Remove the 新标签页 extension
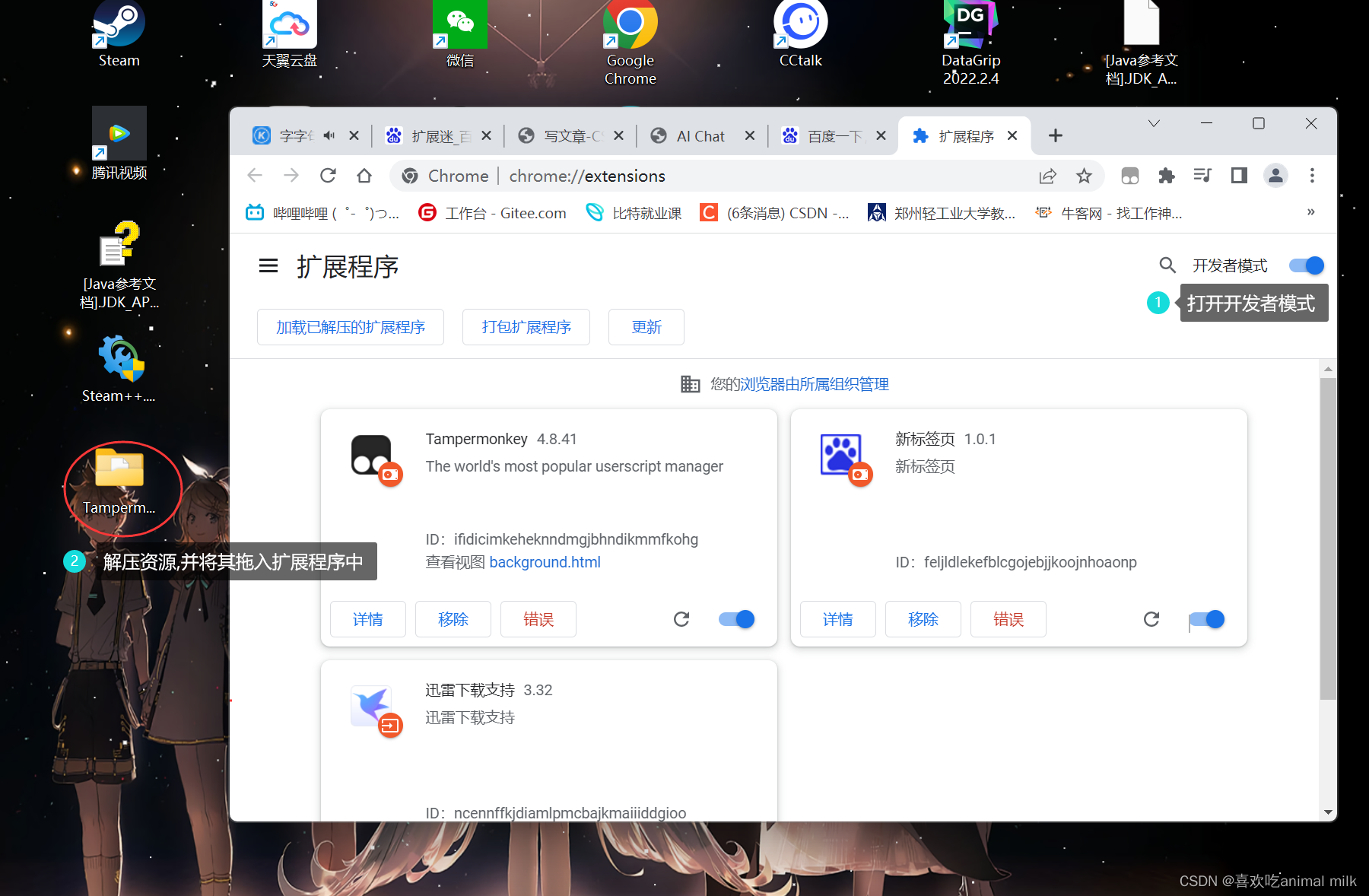 [923, 619]
